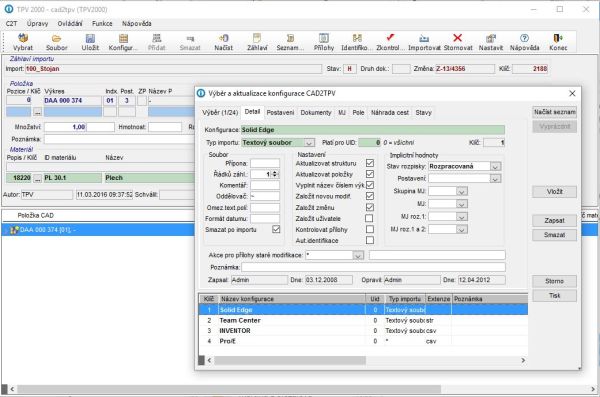Click the ellipsis button beside Pozice field

pos(37,112)
